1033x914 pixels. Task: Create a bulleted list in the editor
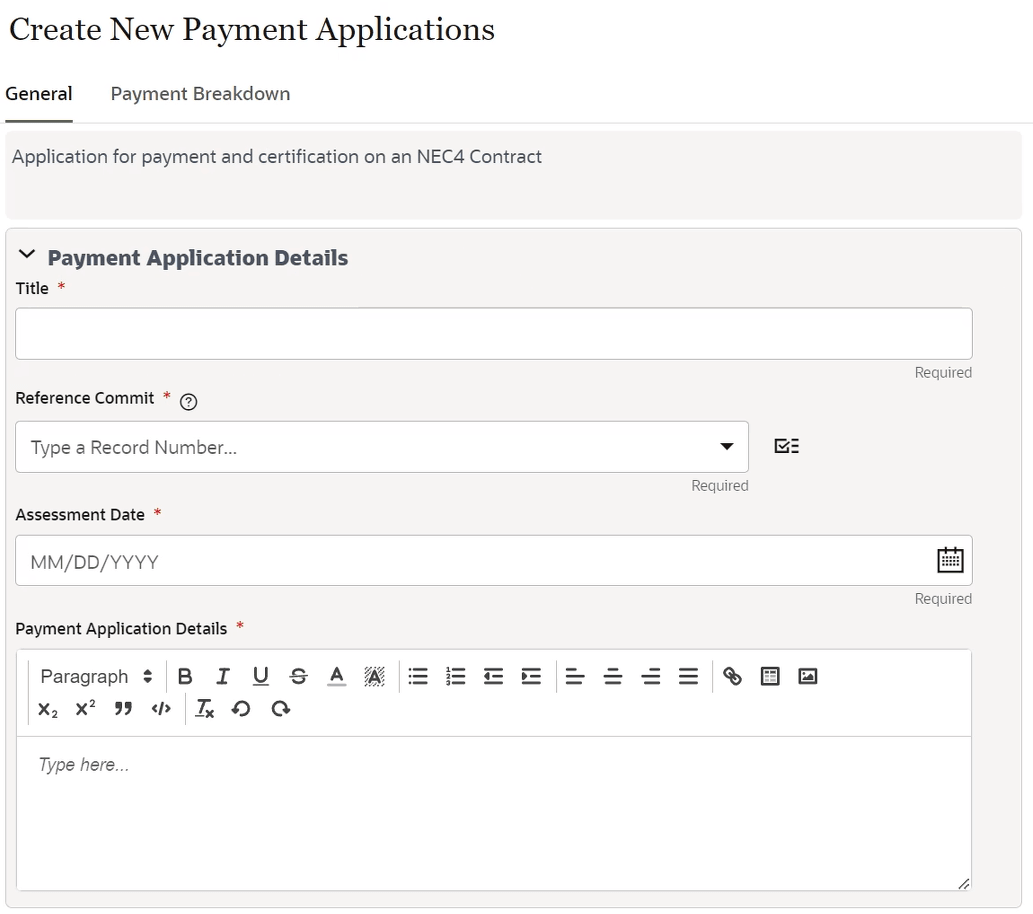(418, 676)
